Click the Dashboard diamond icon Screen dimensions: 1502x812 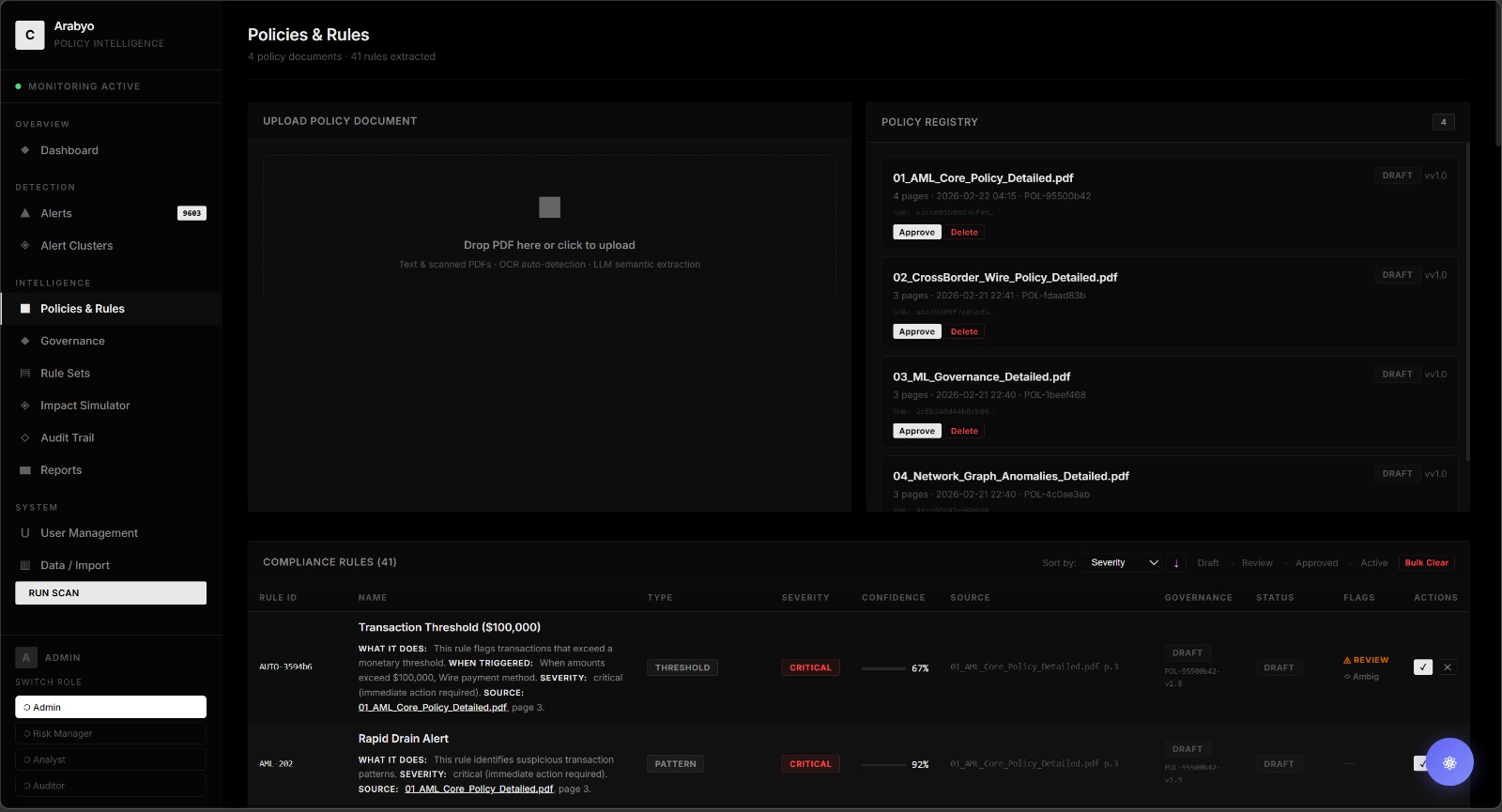[x=25, y=150]
